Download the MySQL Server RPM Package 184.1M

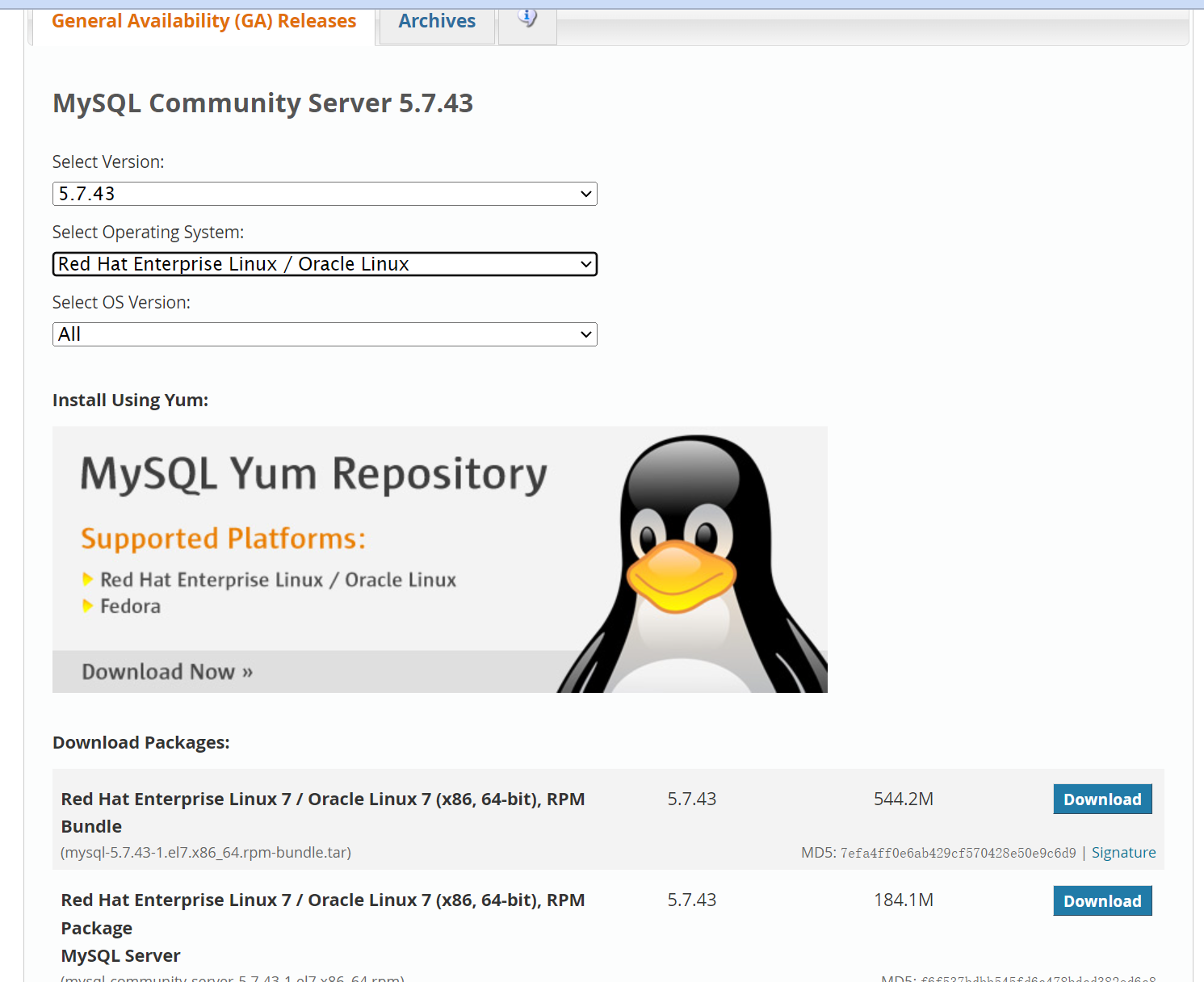(x=1102, y=901)
